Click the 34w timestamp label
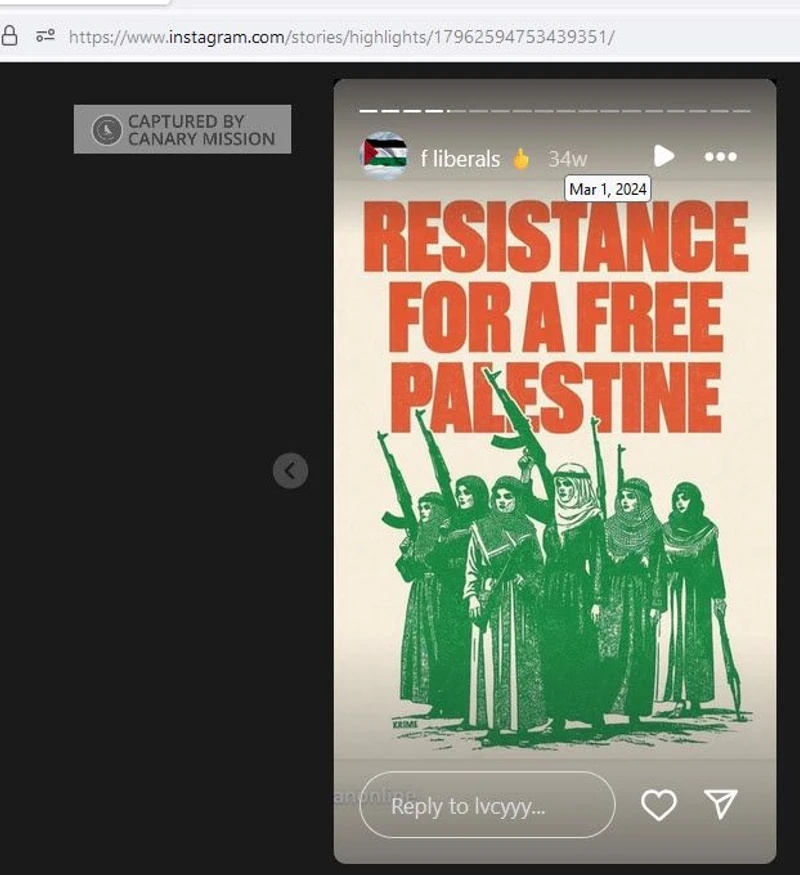Image resolution: width=800 pixels, height=875 pixels. [x=567, y=160]
